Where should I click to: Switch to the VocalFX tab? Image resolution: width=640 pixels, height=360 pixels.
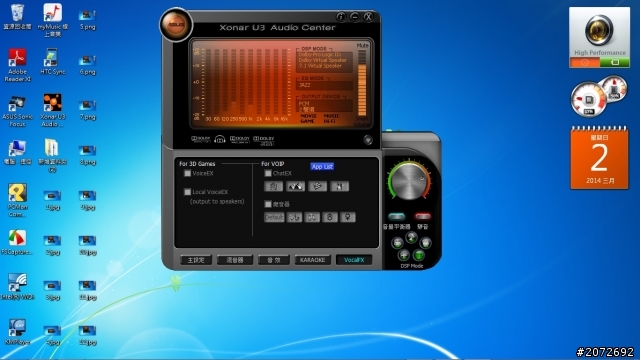[x=354, y=260]
